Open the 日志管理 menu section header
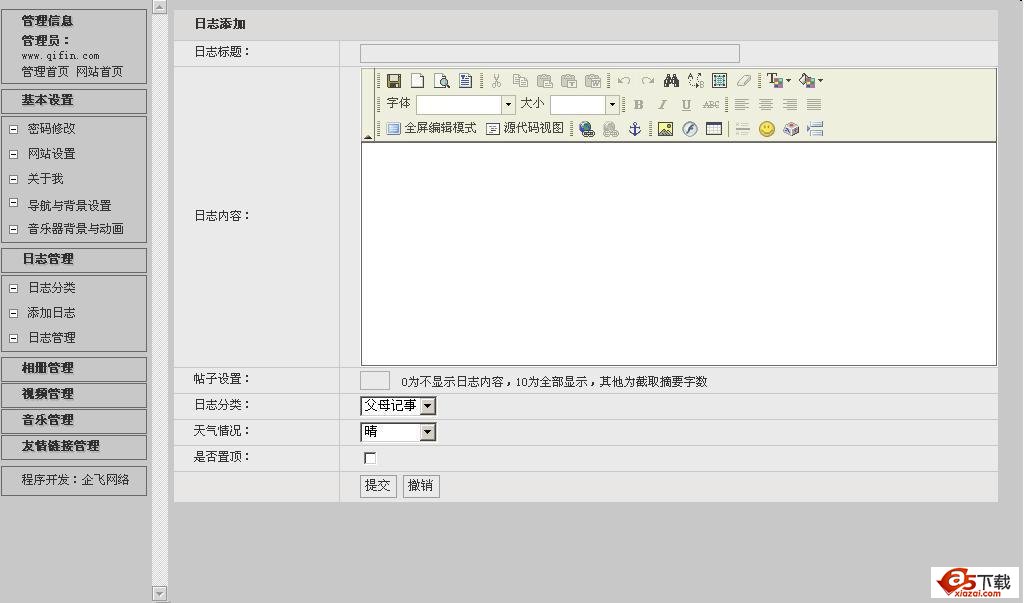Image resolution: width=1024 pixels, height=603 pixels. [74, 259]
